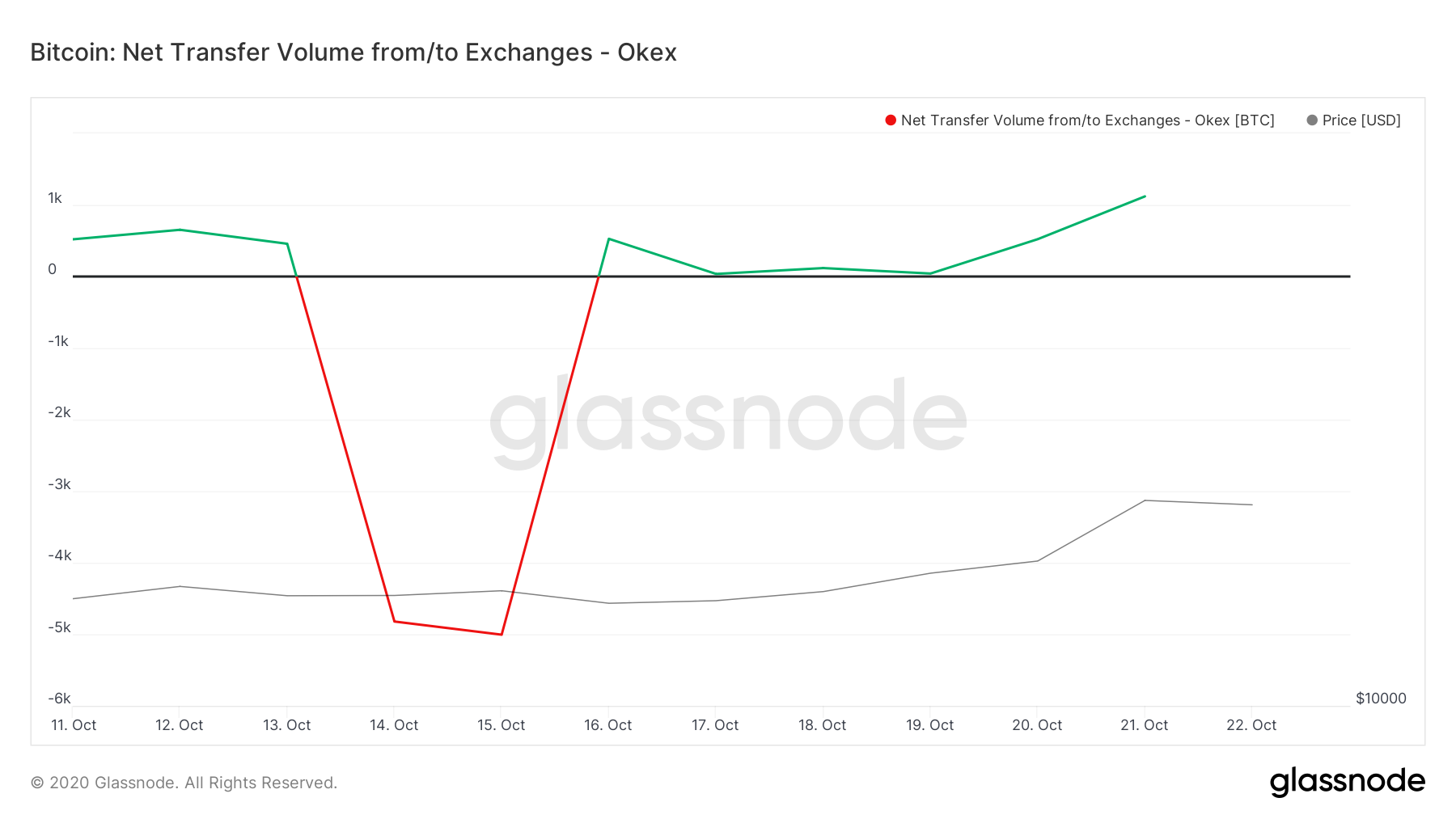
Task: Select the 15. Oct date label
Action: click(501, 725)
